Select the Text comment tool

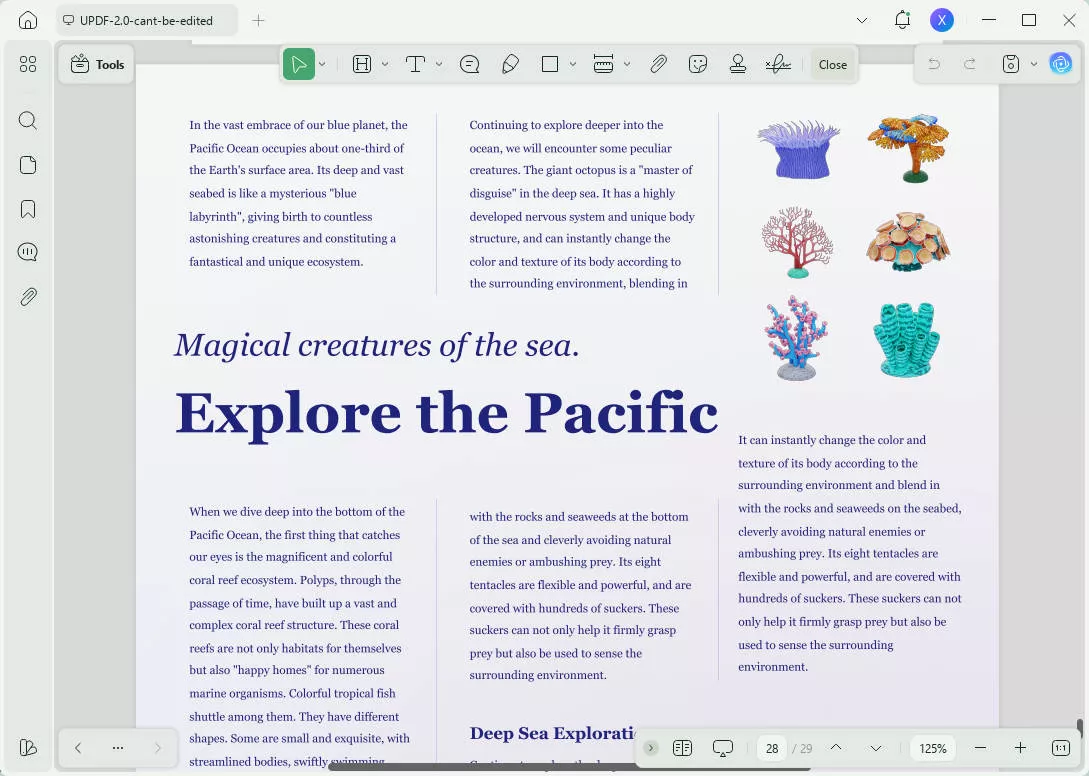pos(415,65)
